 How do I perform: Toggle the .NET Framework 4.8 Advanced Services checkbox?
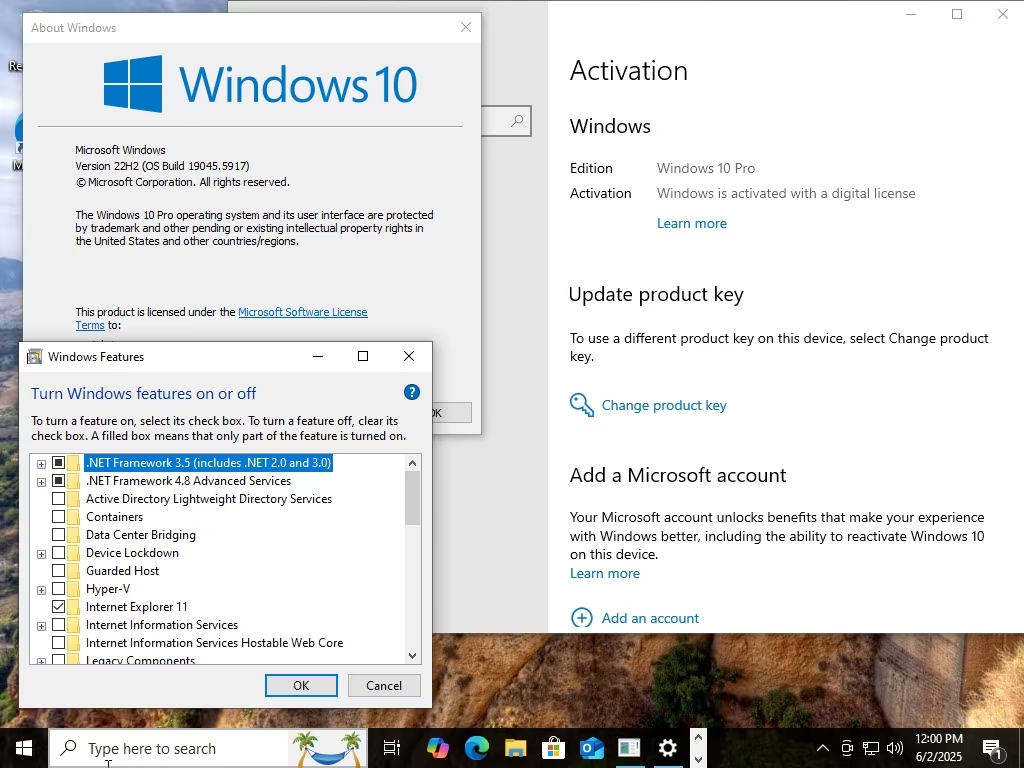pos(58,481)
